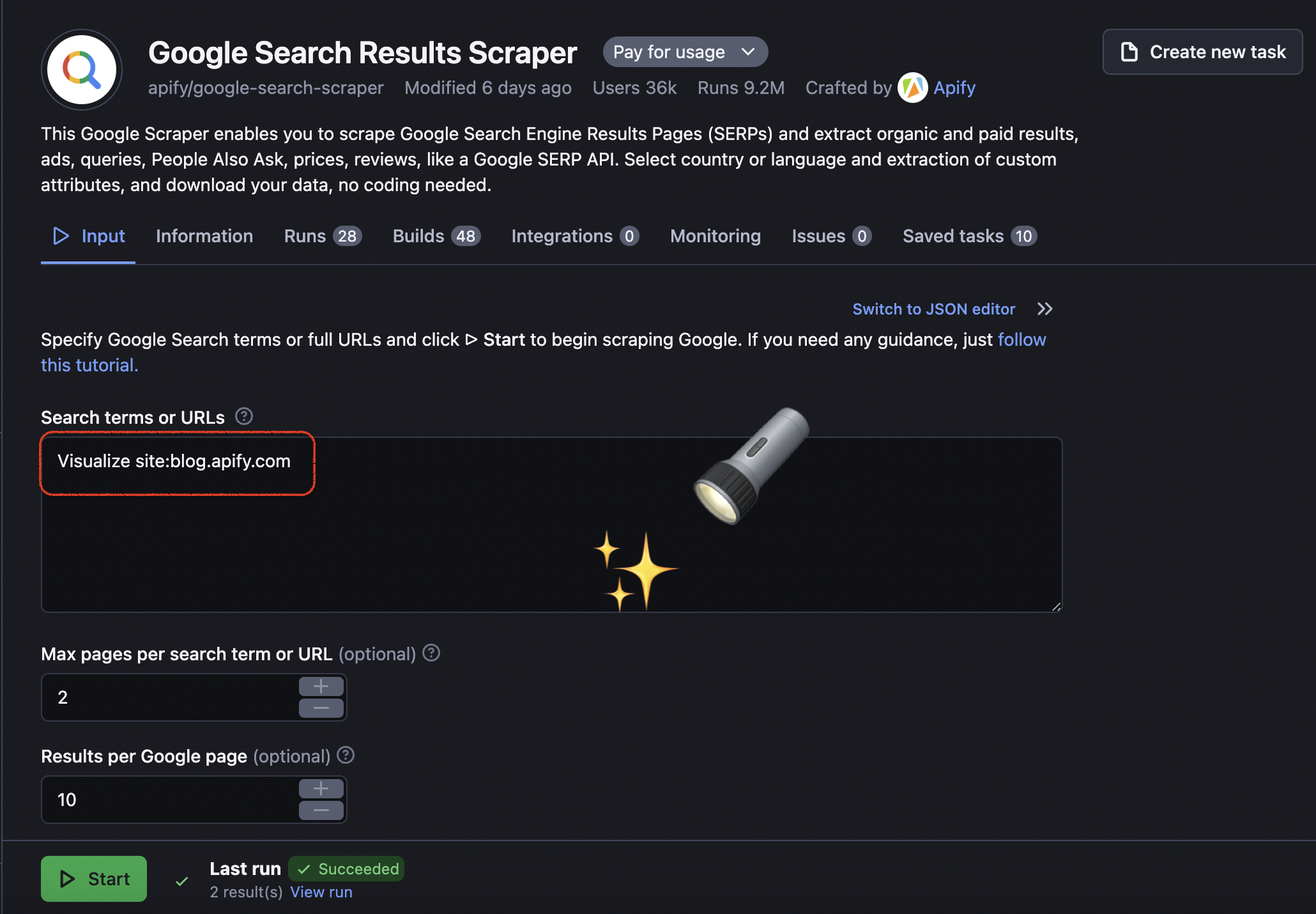Open the View run link

pyautogui.click(x=321, y=892)
